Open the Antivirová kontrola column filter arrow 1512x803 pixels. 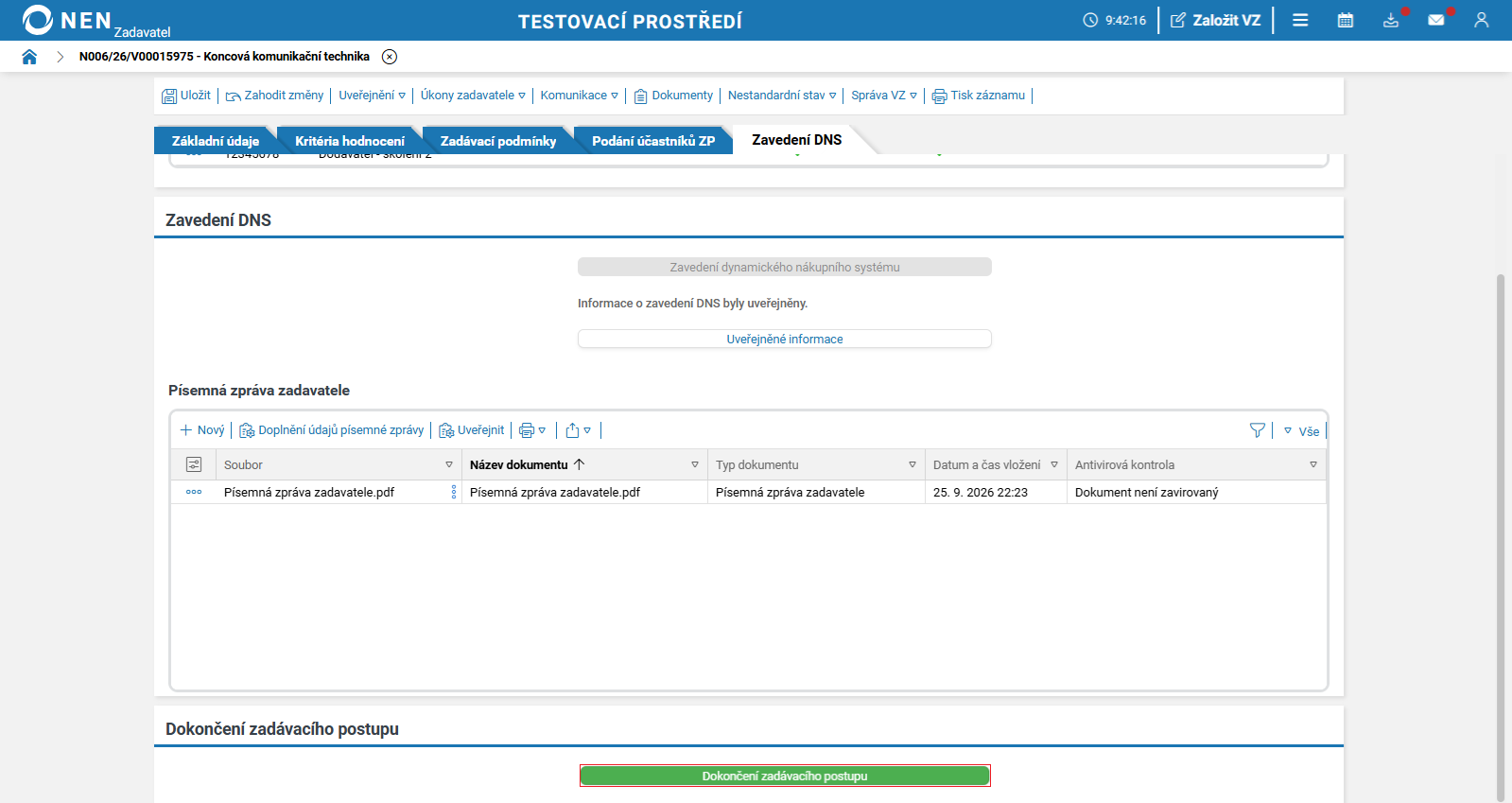(x=1313, y=464)
